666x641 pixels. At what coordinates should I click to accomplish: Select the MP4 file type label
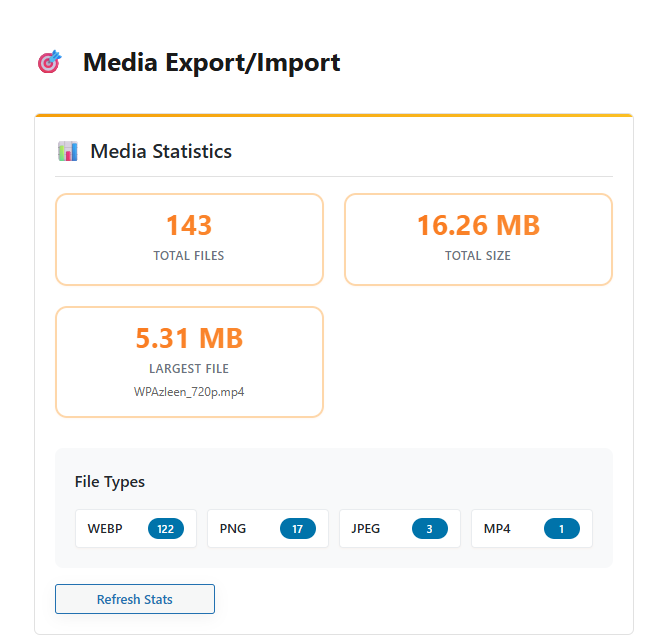(x=497, y=529)
